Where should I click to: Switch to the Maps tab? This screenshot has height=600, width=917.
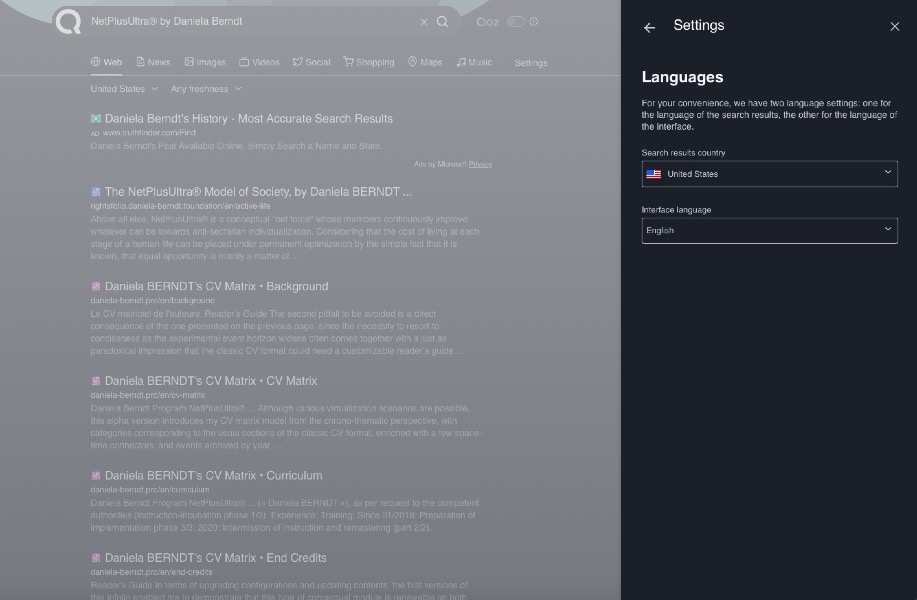click(x=425, y=62)
